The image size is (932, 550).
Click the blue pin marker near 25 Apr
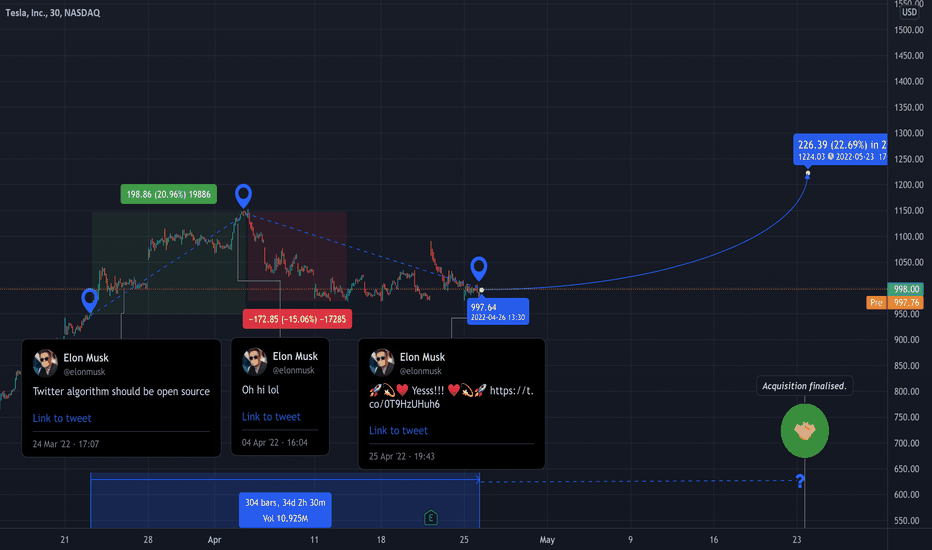(x=479, y=268)
